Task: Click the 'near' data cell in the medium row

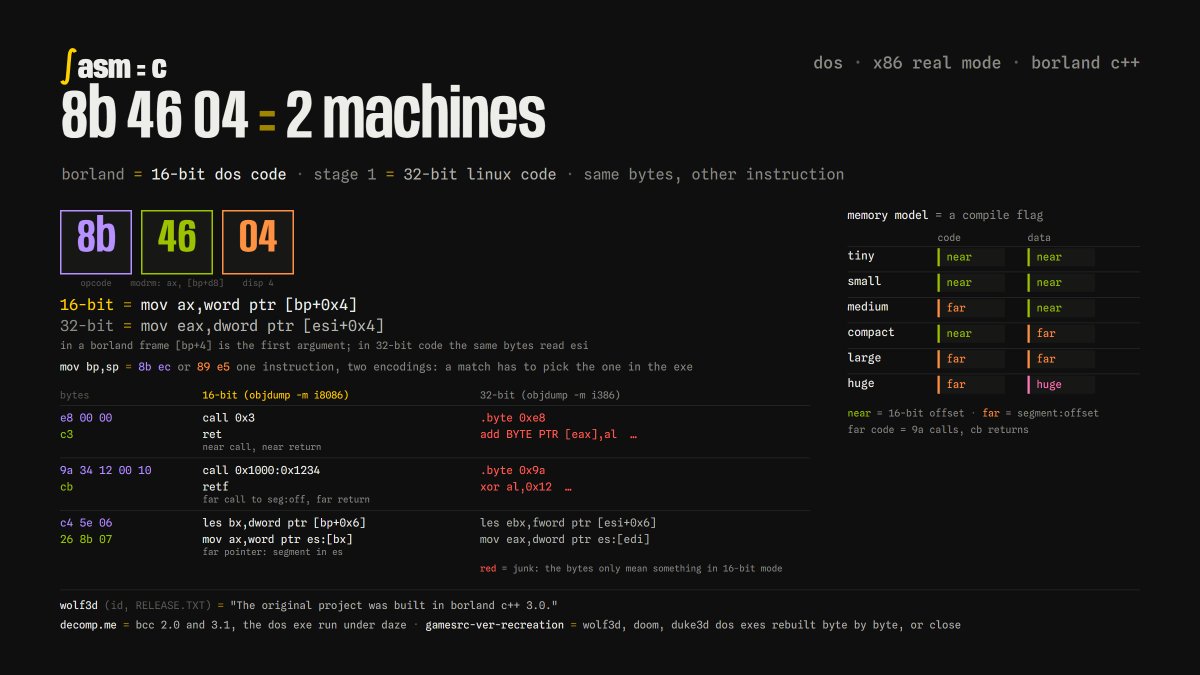Action: click(1061, 308)
